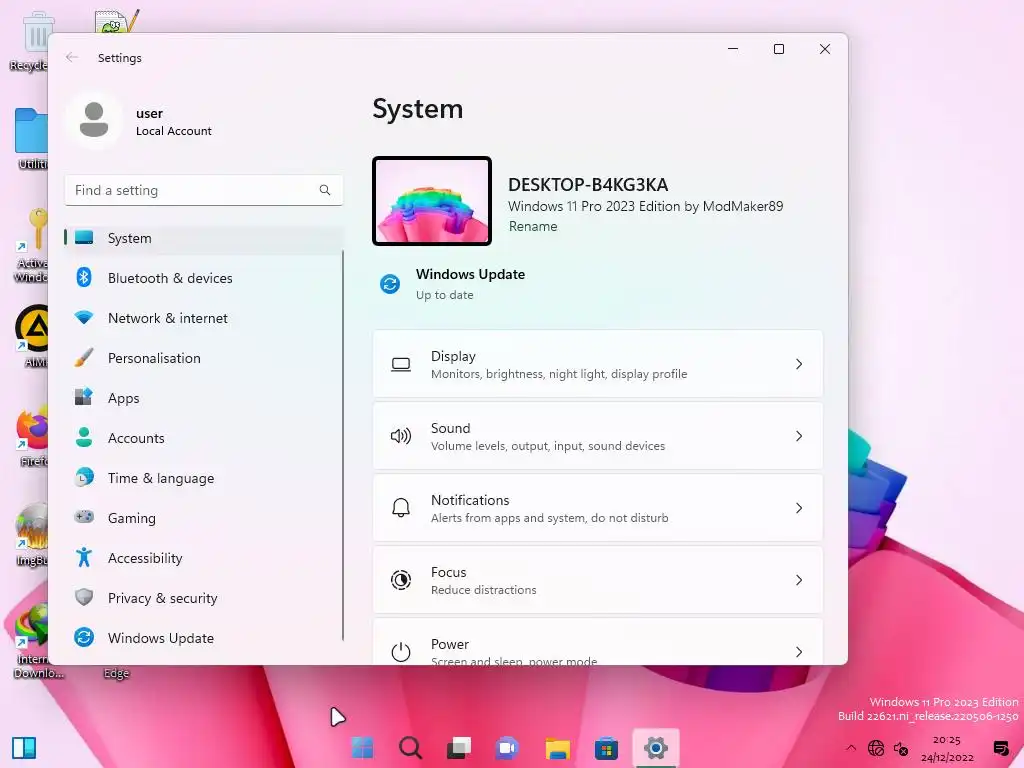1024x768 pixels.
Task: Click the Windows Update sync icon near Up to date
Action: point(390,284)
